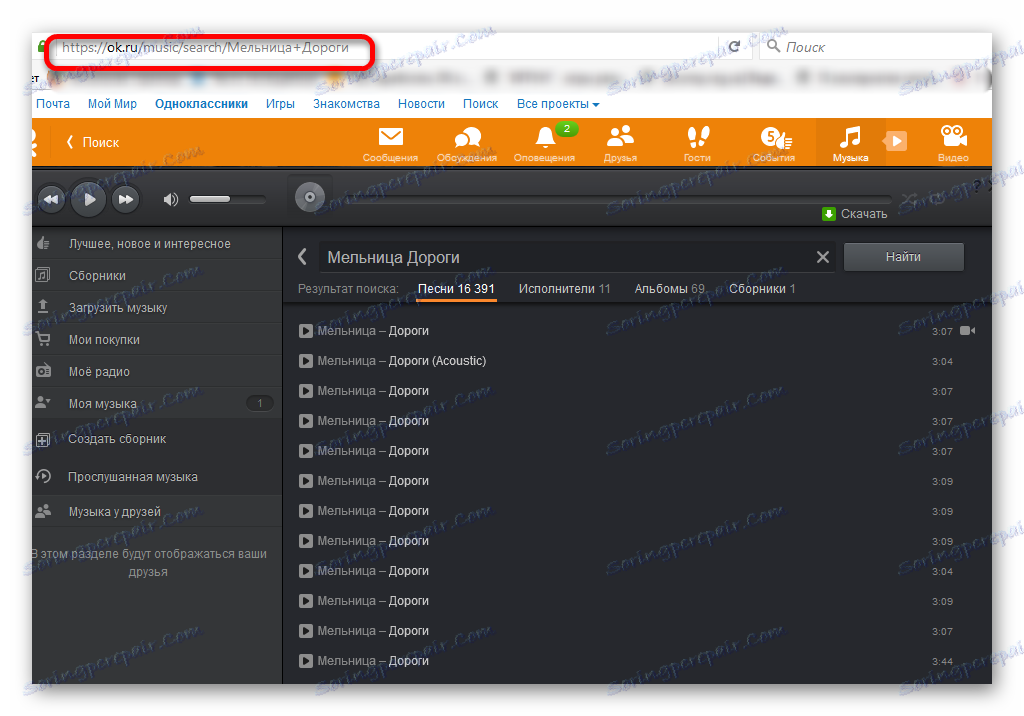Click the browser address bar URL
Viewport: 1024px width, 716px height.
click(x=206, y=48)
